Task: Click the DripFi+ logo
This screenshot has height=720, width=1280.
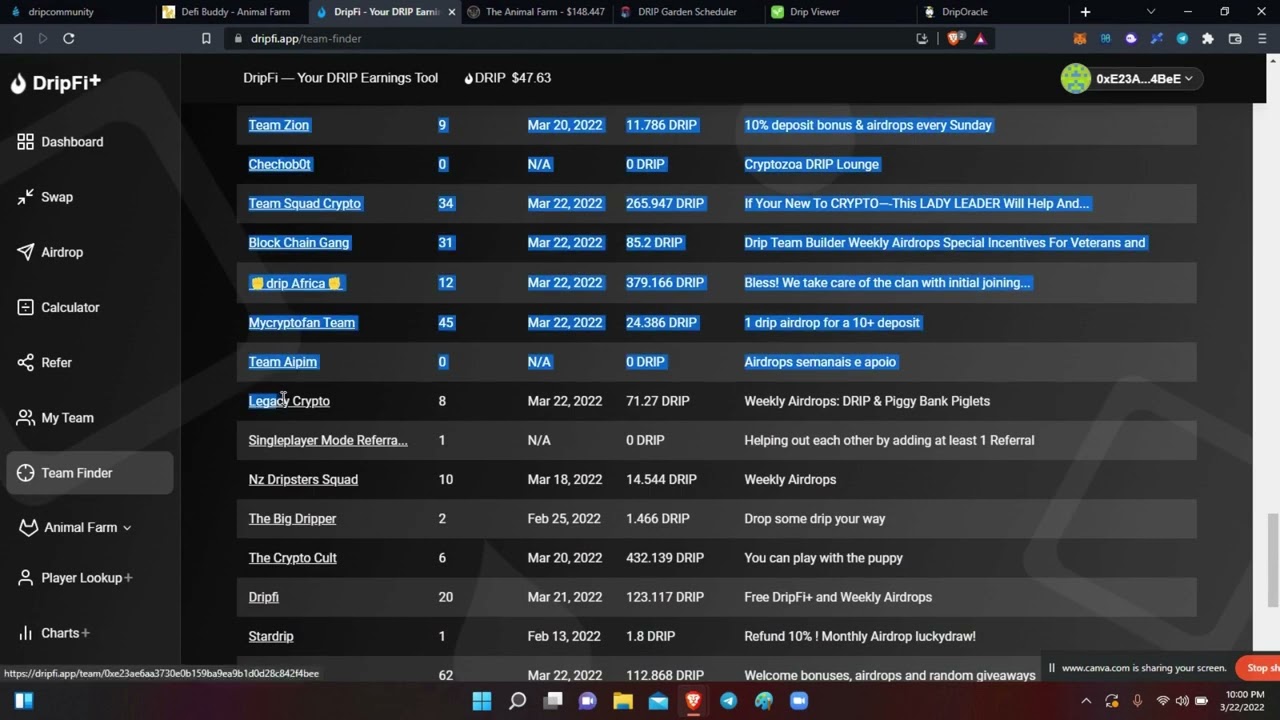Action: (55, 83)
